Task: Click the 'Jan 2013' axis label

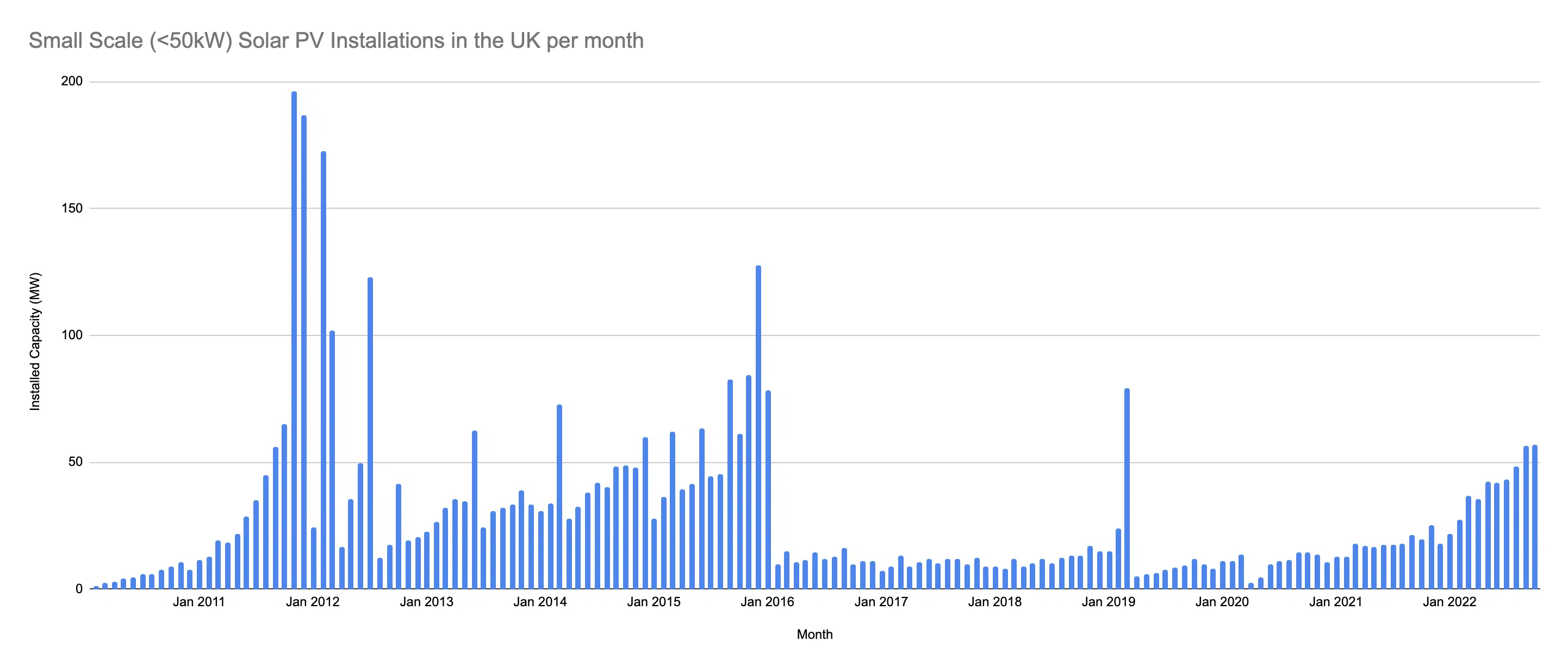Action: point(427,602)
